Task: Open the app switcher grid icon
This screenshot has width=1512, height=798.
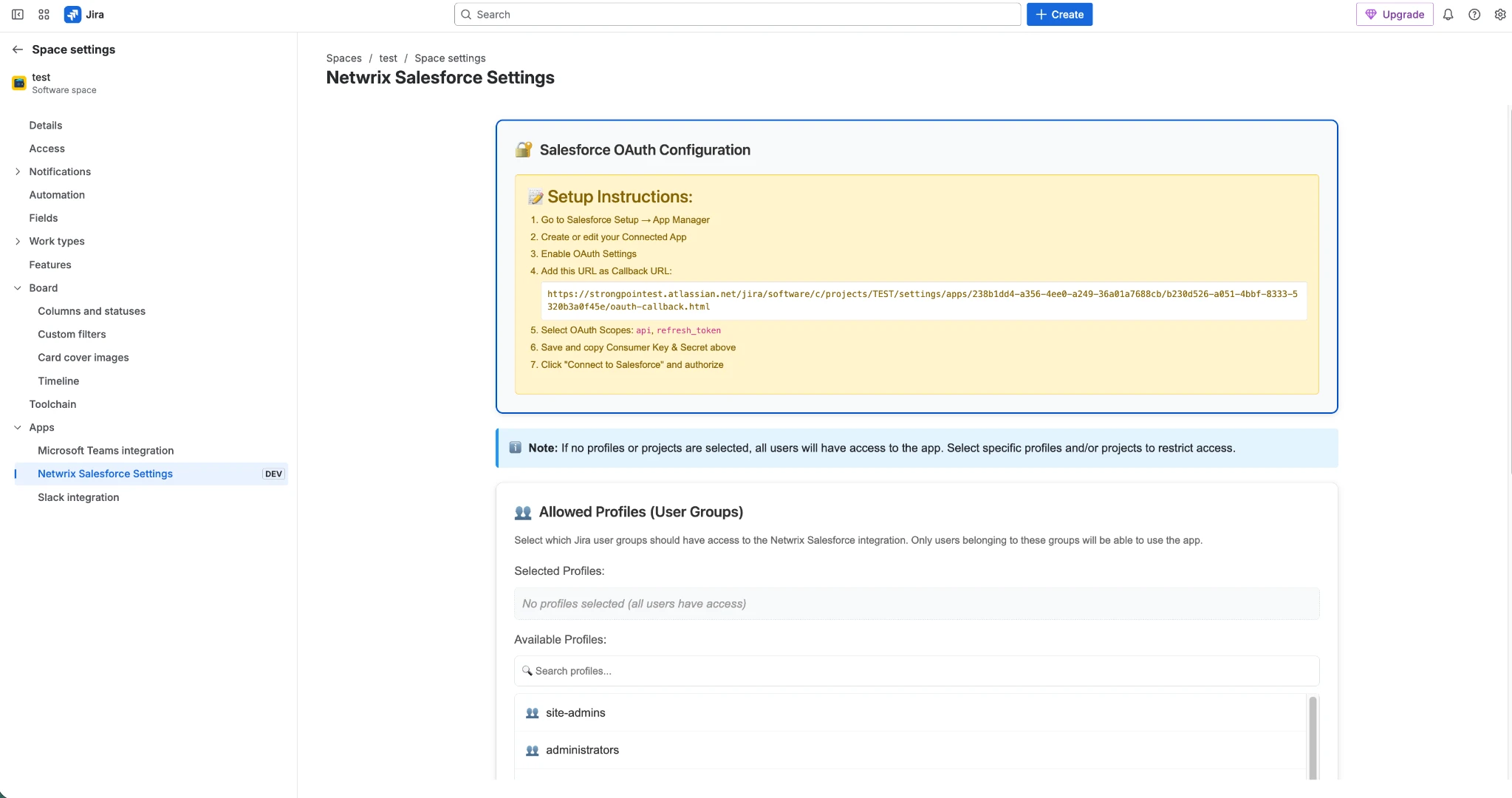Action: (x=43, y=14)
